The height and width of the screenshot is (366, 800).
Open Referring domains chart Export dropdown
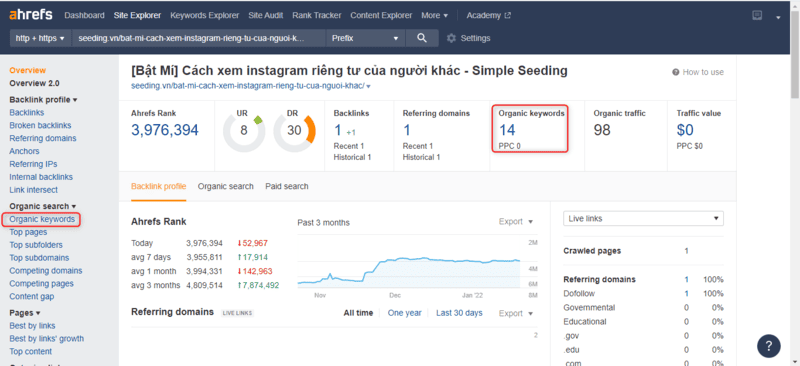516,313
